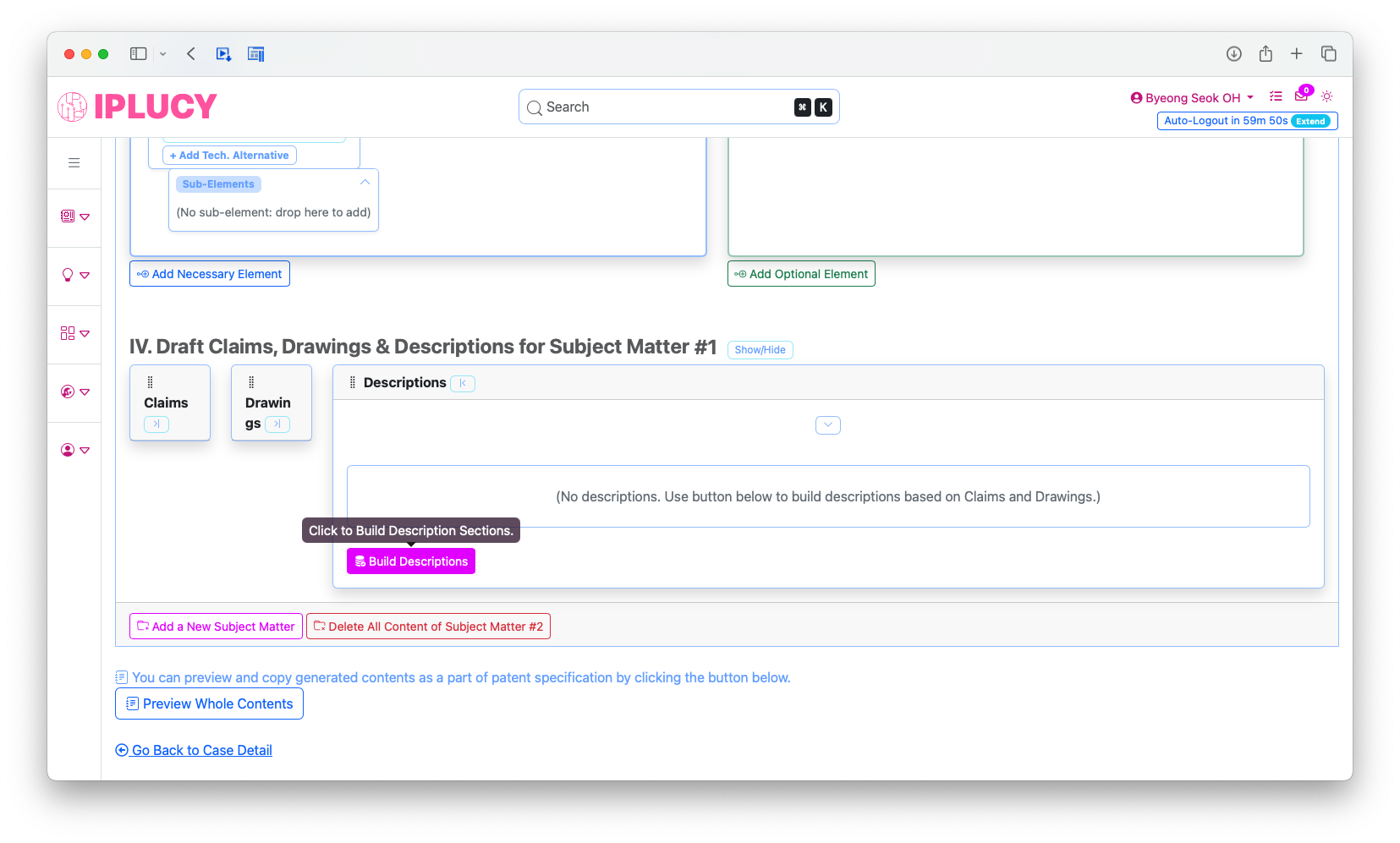1400x843 pixels.
Task: Toggle the light theme sun icon
Action: 1327,96
